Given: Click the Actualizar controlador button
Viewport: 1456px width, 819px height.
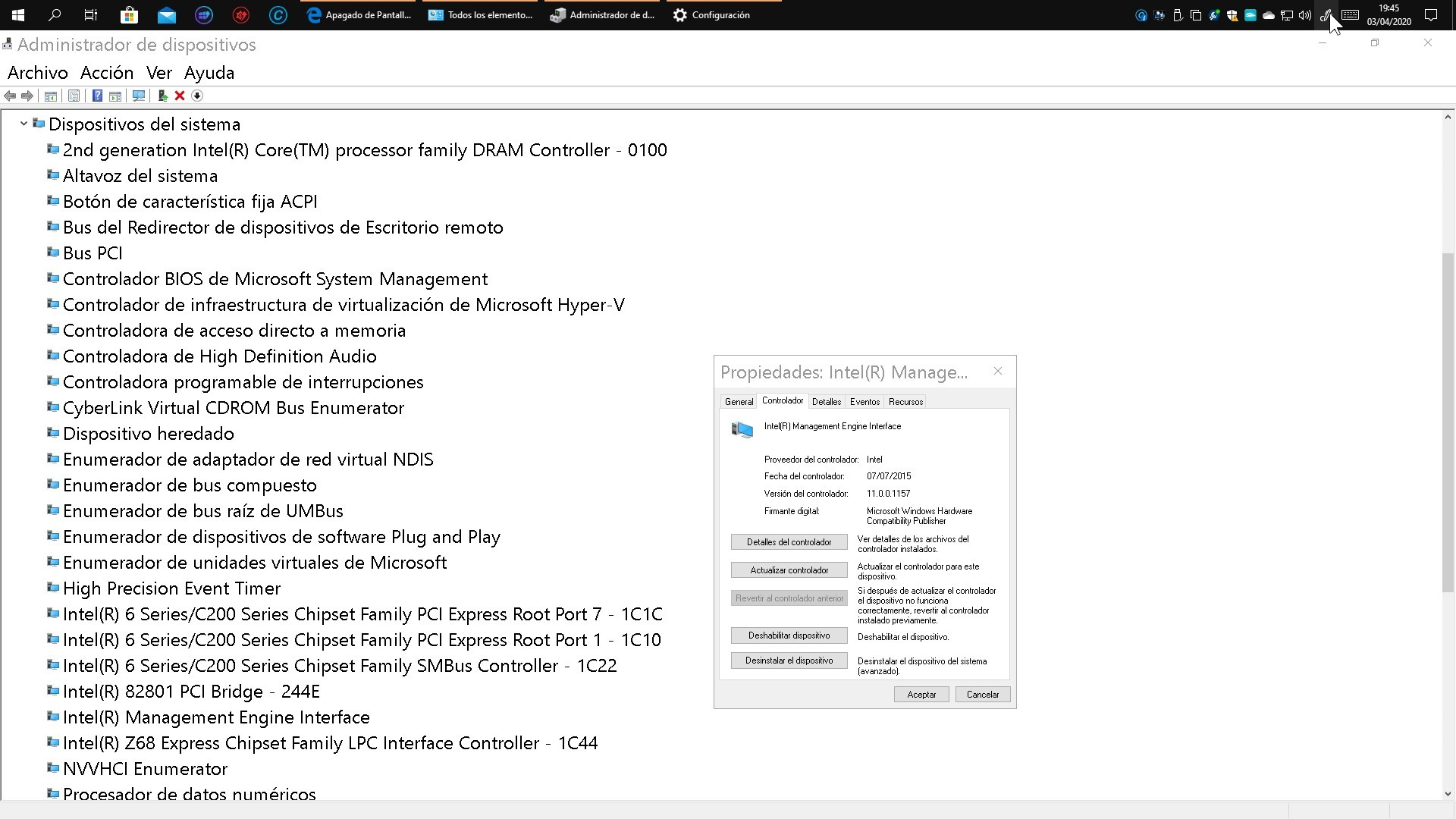Looking at the screenshot, I should pos(789,570).
